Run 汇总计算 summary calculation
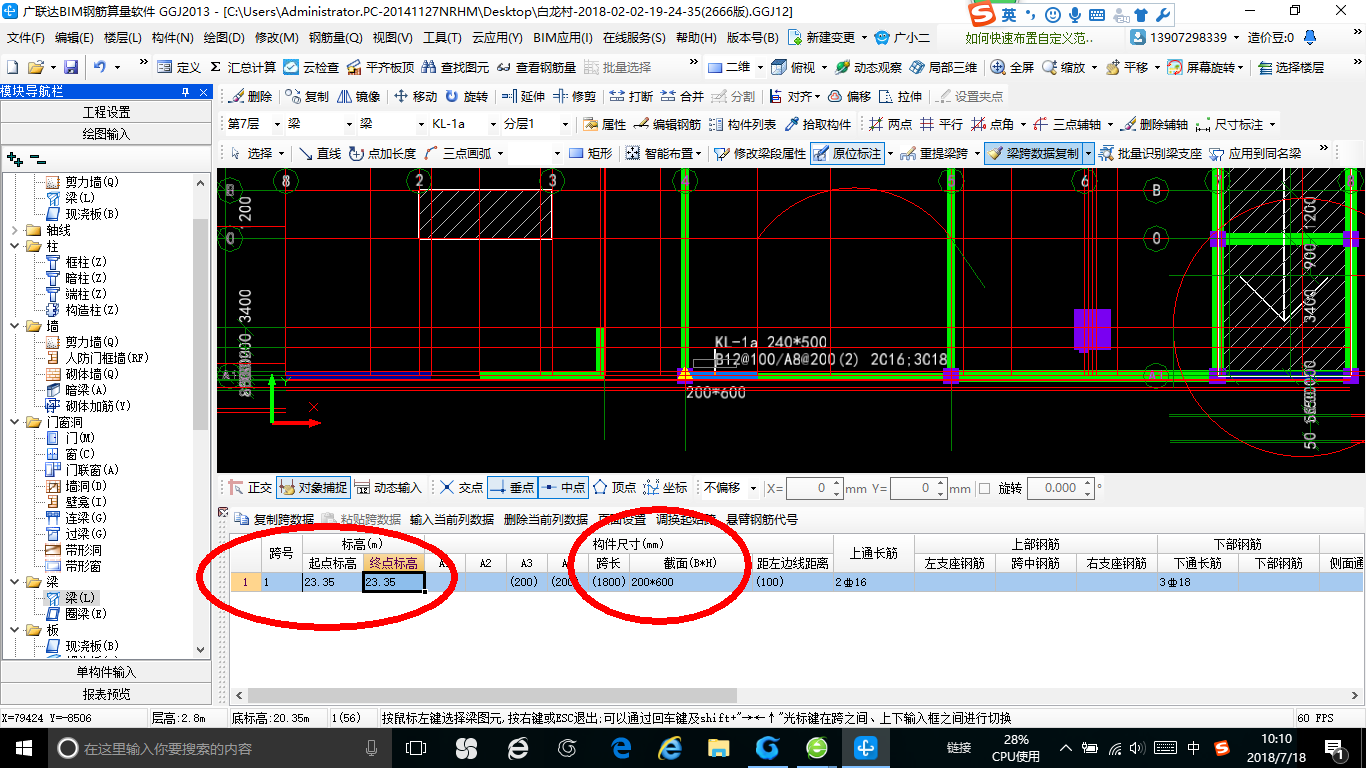This screenshot has height=768, width=1366. click(x=243, y=67)
